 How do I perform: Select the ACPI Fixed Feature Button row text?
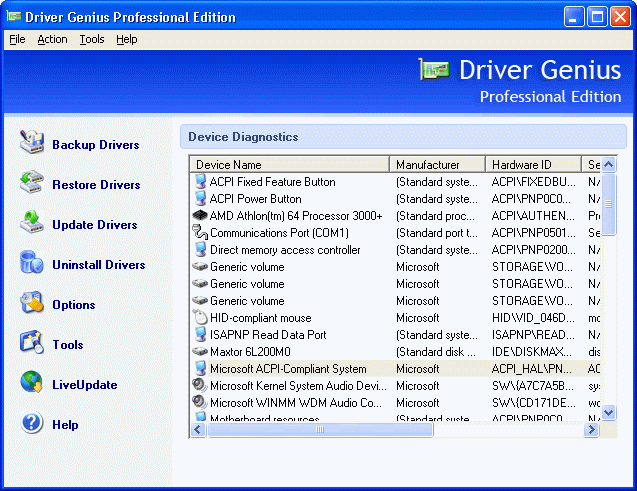272,182
